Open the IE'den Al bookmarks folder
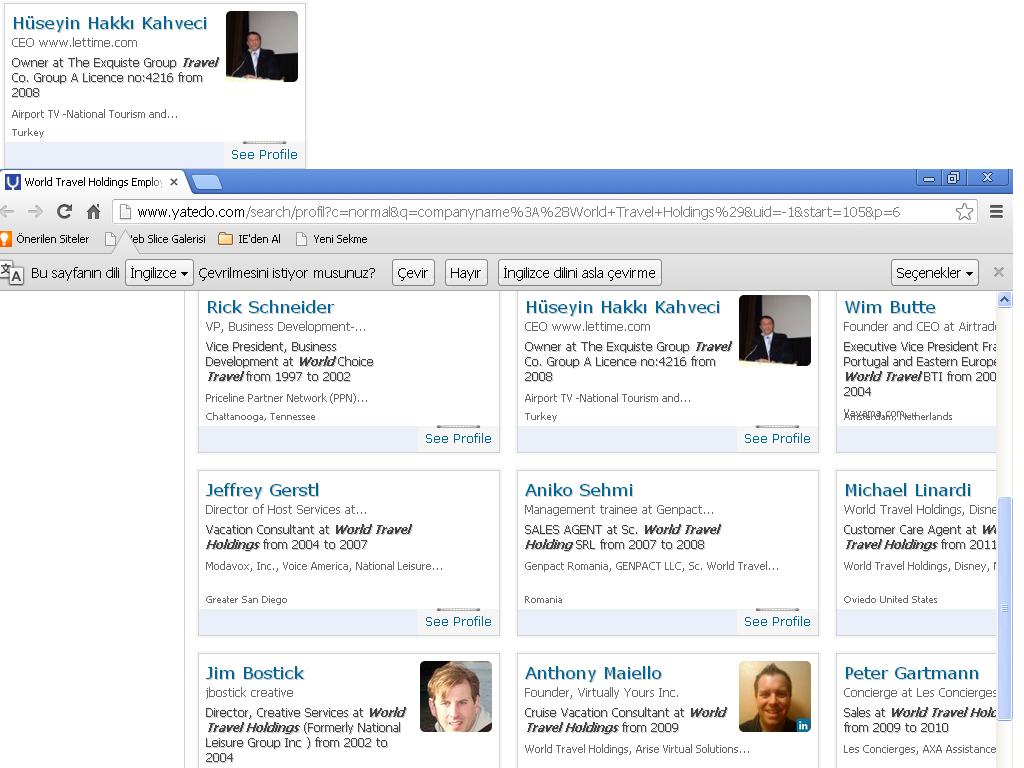Image resolution: width=1024 pixels, height=768 pixels. tap(249, 239)
